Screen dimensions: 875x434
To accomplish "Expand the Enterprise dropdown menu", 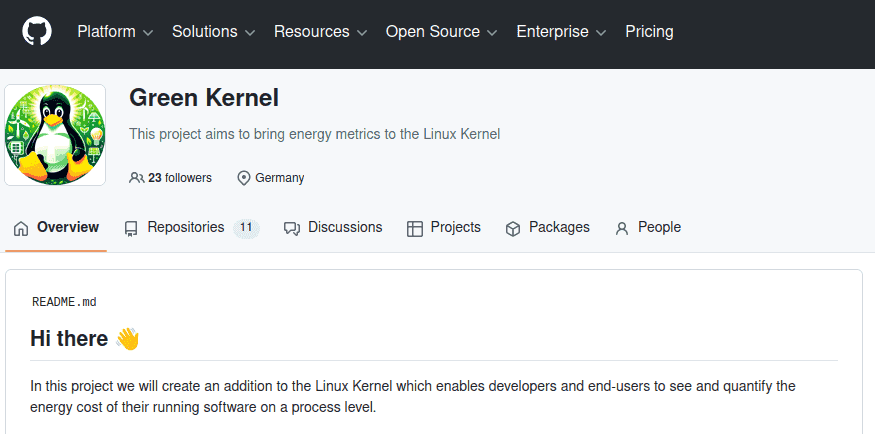I will pos(561,32).
